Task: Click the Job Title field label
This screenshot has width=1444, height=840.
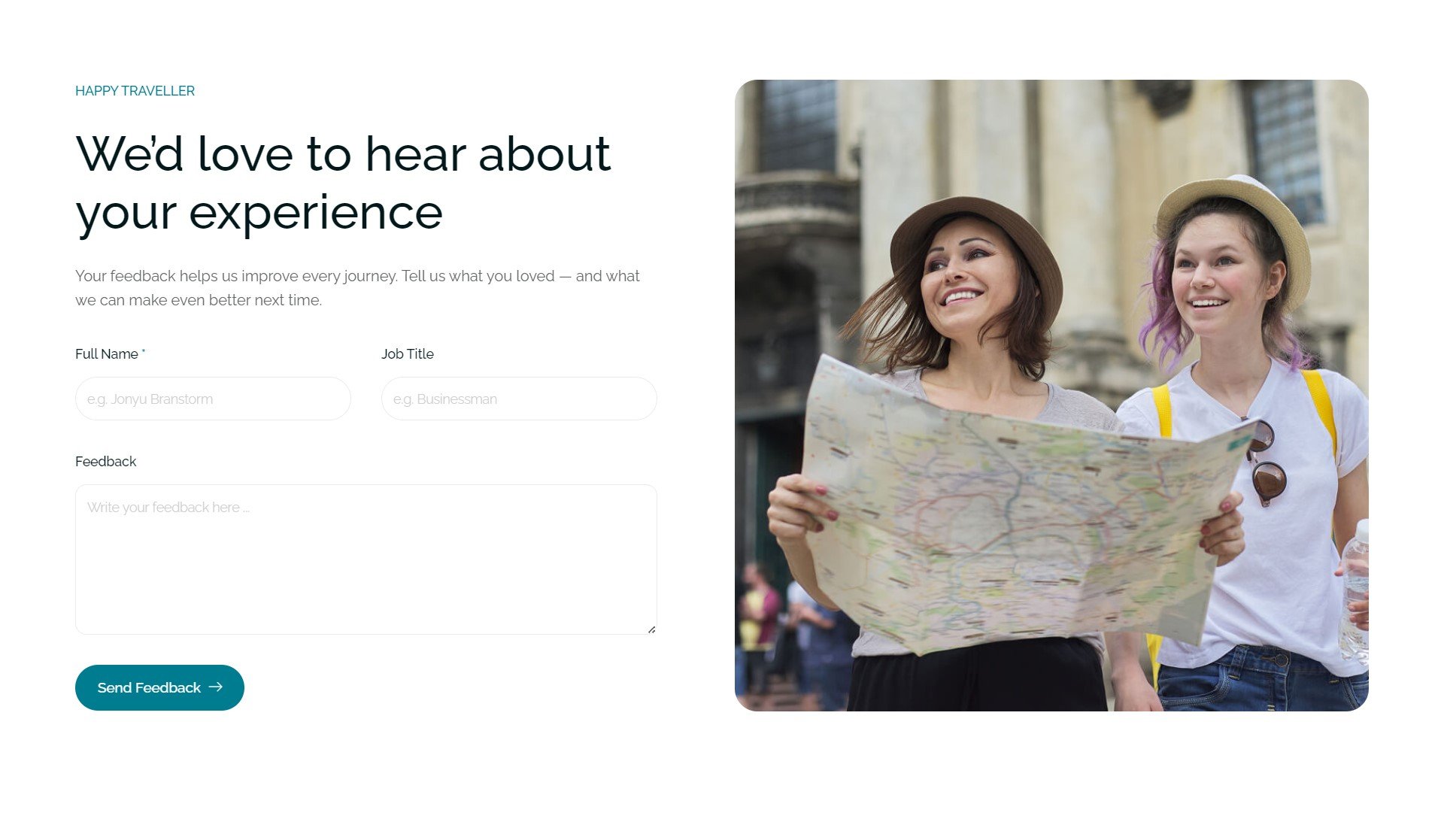Action: tap(408, 354)
